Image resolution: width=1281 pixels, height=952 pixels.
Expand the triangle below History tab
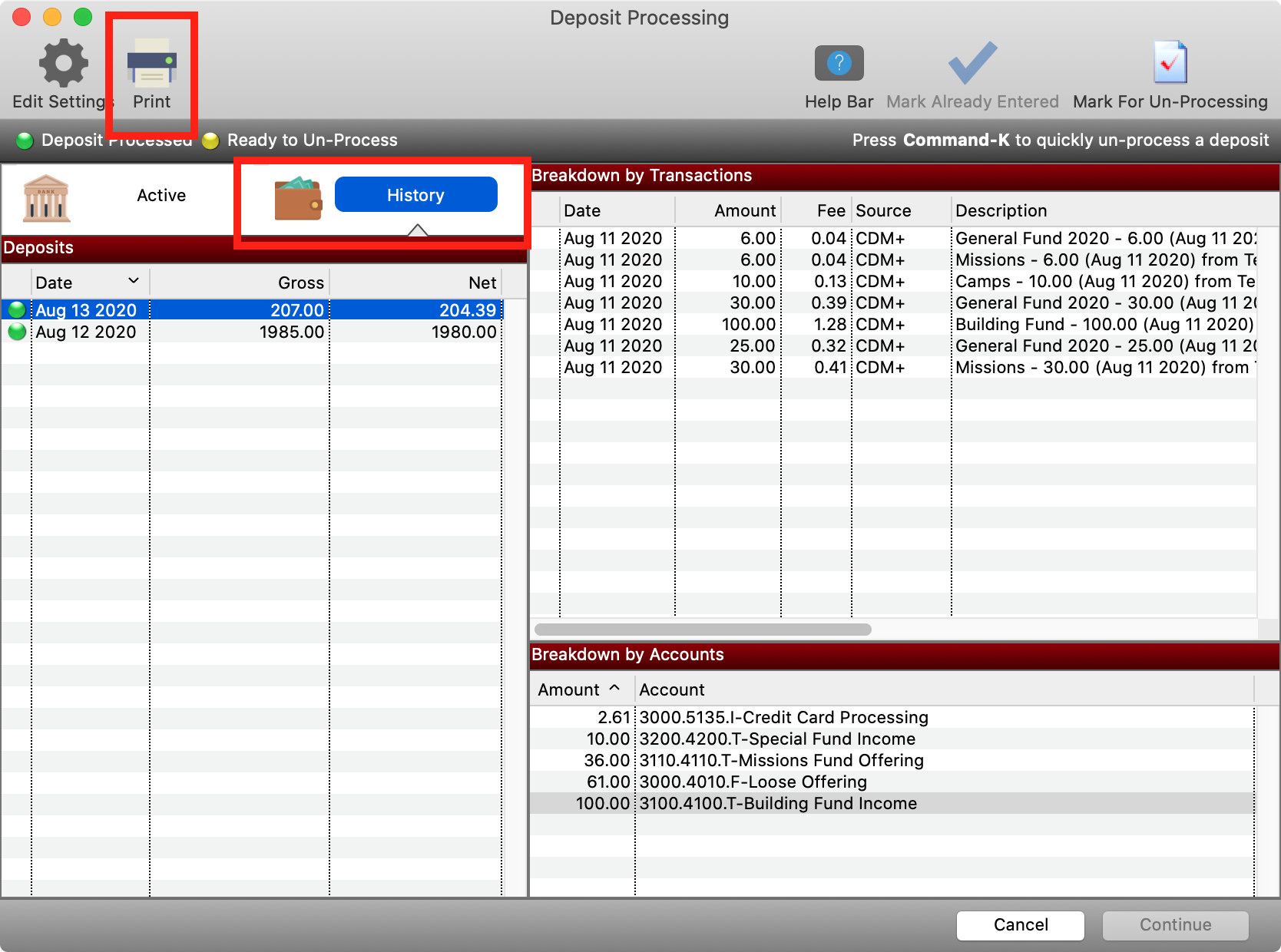[417, 230]
